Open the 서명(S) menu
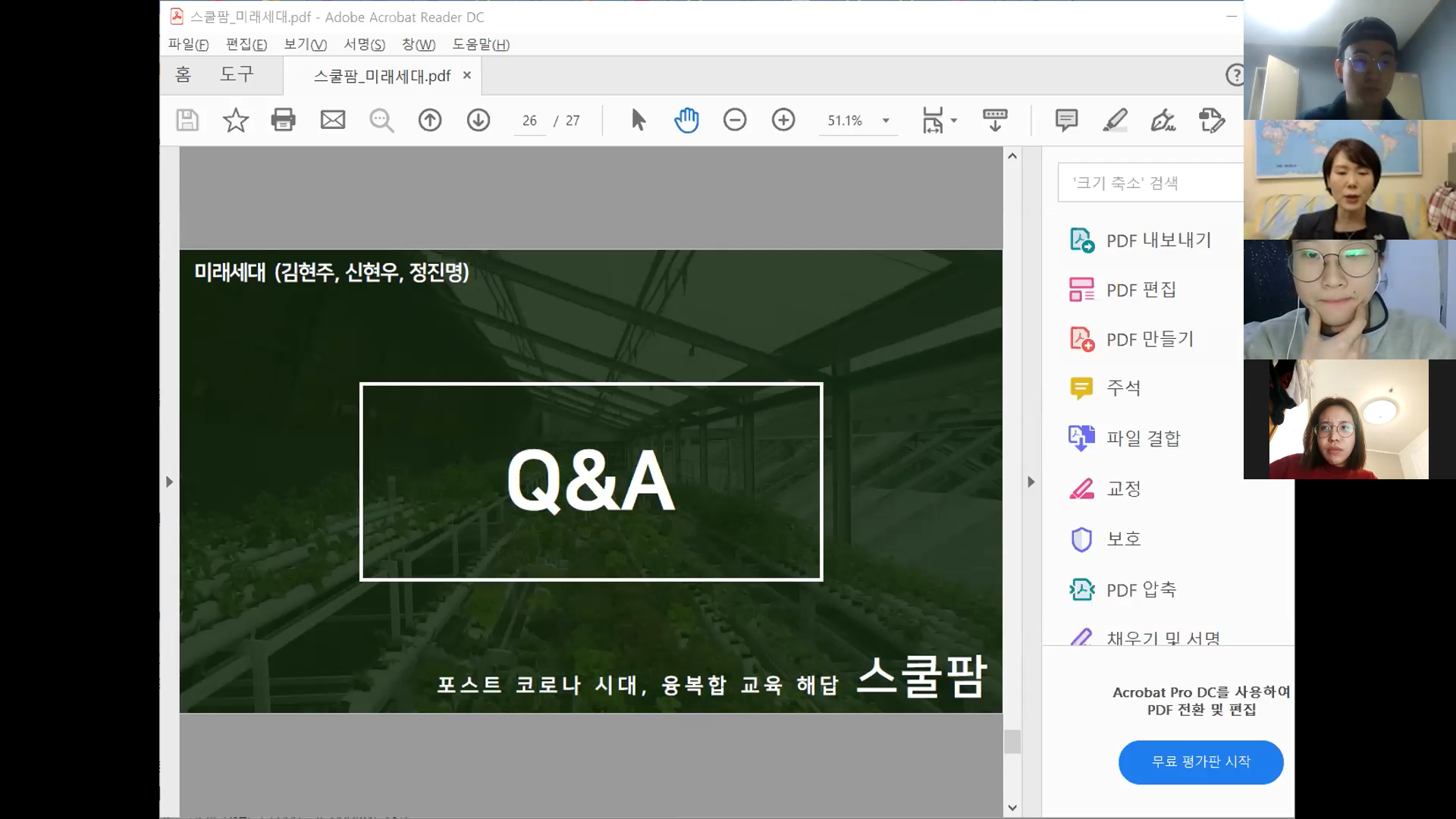The image size is (1456, 819). coord(364,45)
